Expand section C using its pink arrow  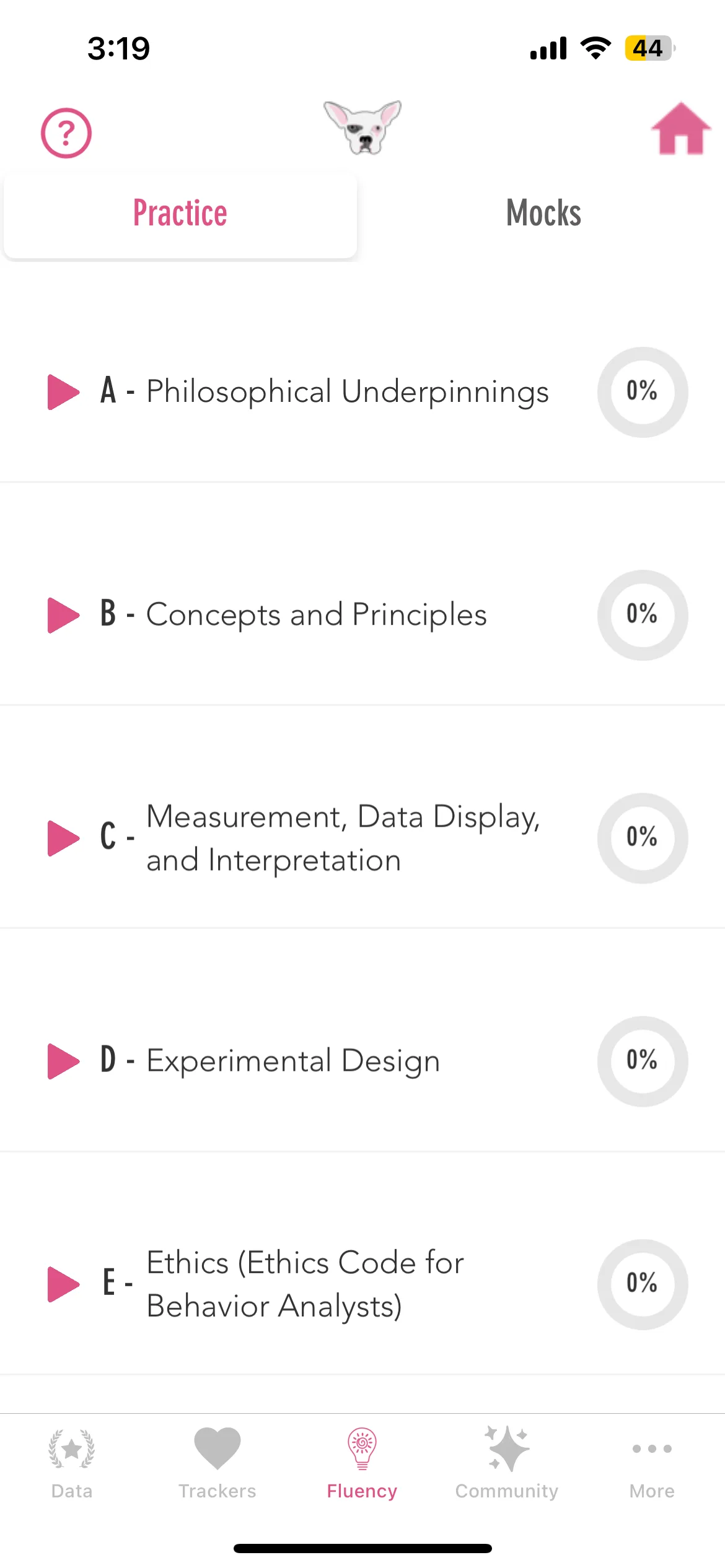pos(64,838)
